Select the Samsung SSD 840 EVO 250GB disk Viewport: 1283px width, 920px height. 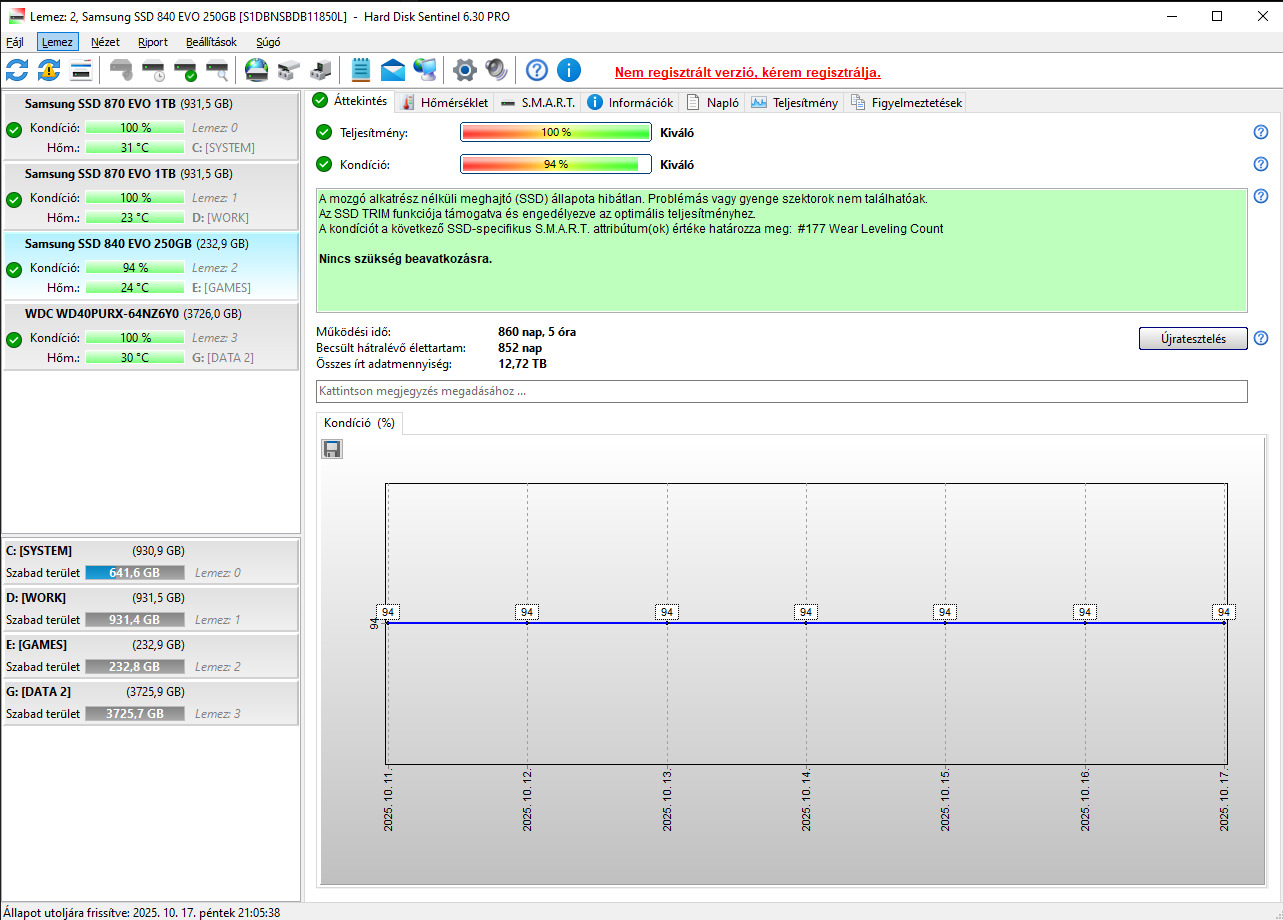150,265
